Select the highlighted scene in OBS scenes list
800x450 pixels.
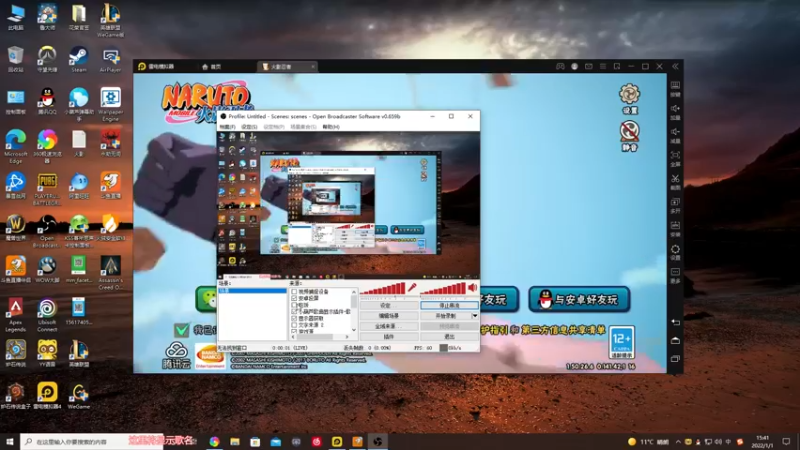[x=253, y=290]
